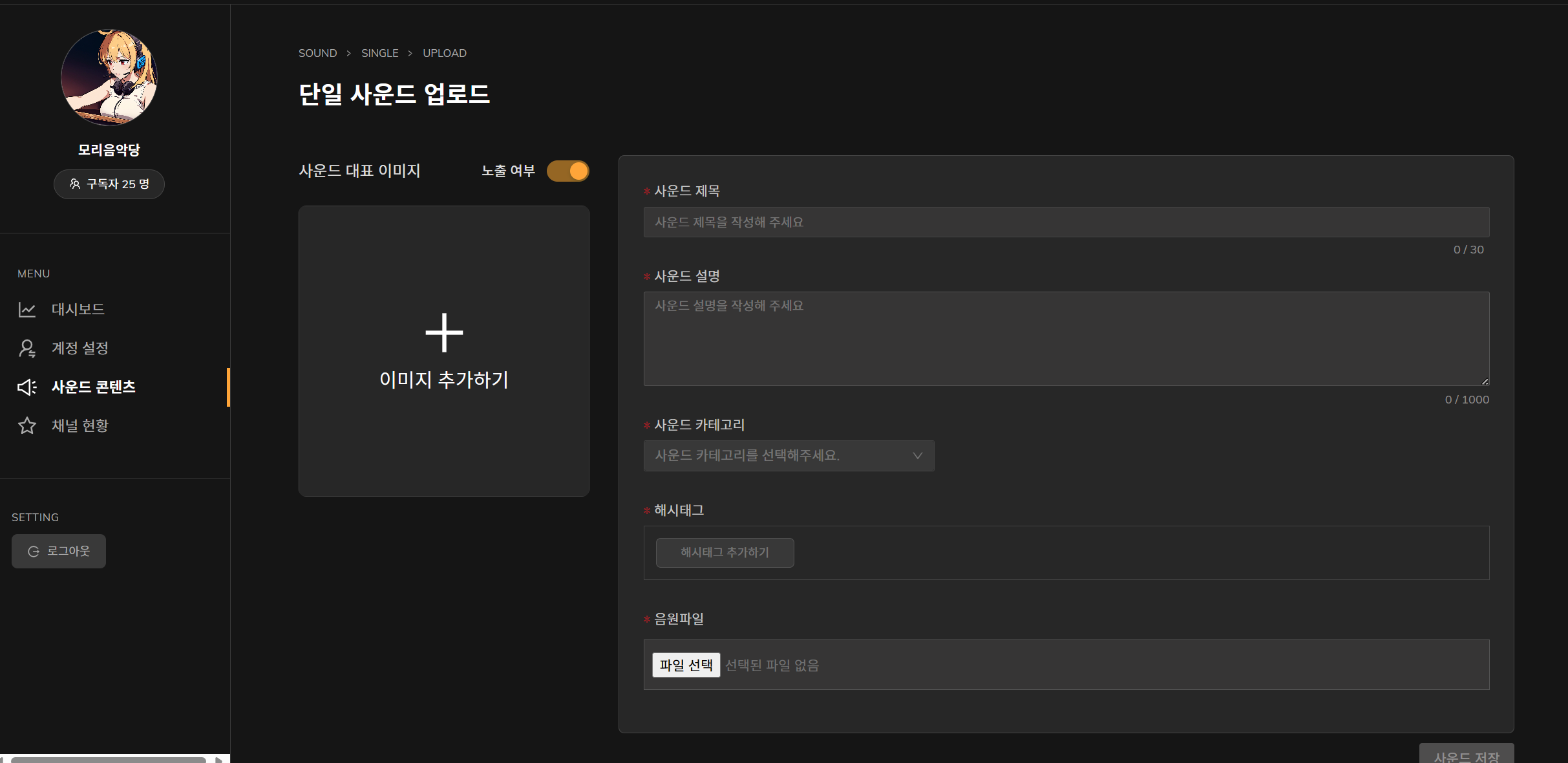The width and height of the screenshot is (1568, 763).
Task: Click the logout arrow icon
Action: (34, 552)
